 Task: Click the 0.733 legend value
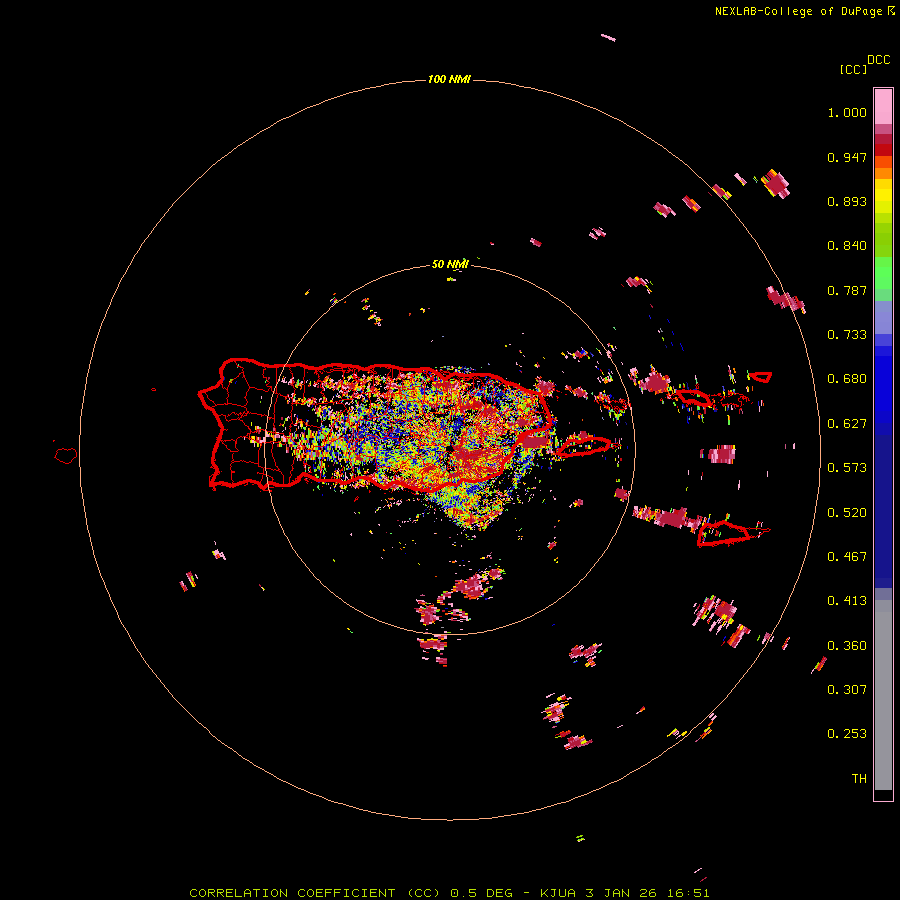847,335
